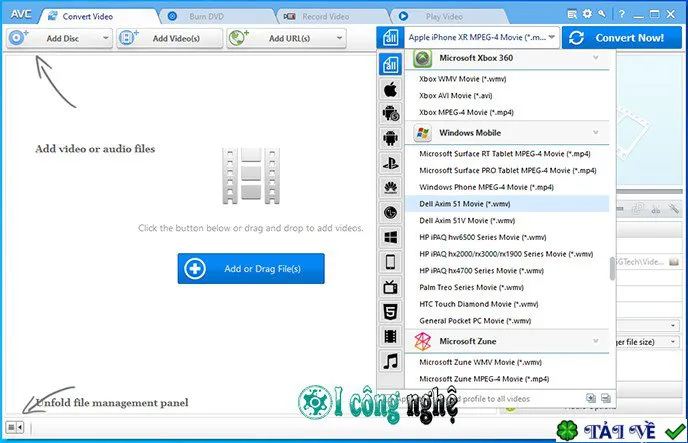Click the merge videos icon in right panel

(x=638, y=209)
